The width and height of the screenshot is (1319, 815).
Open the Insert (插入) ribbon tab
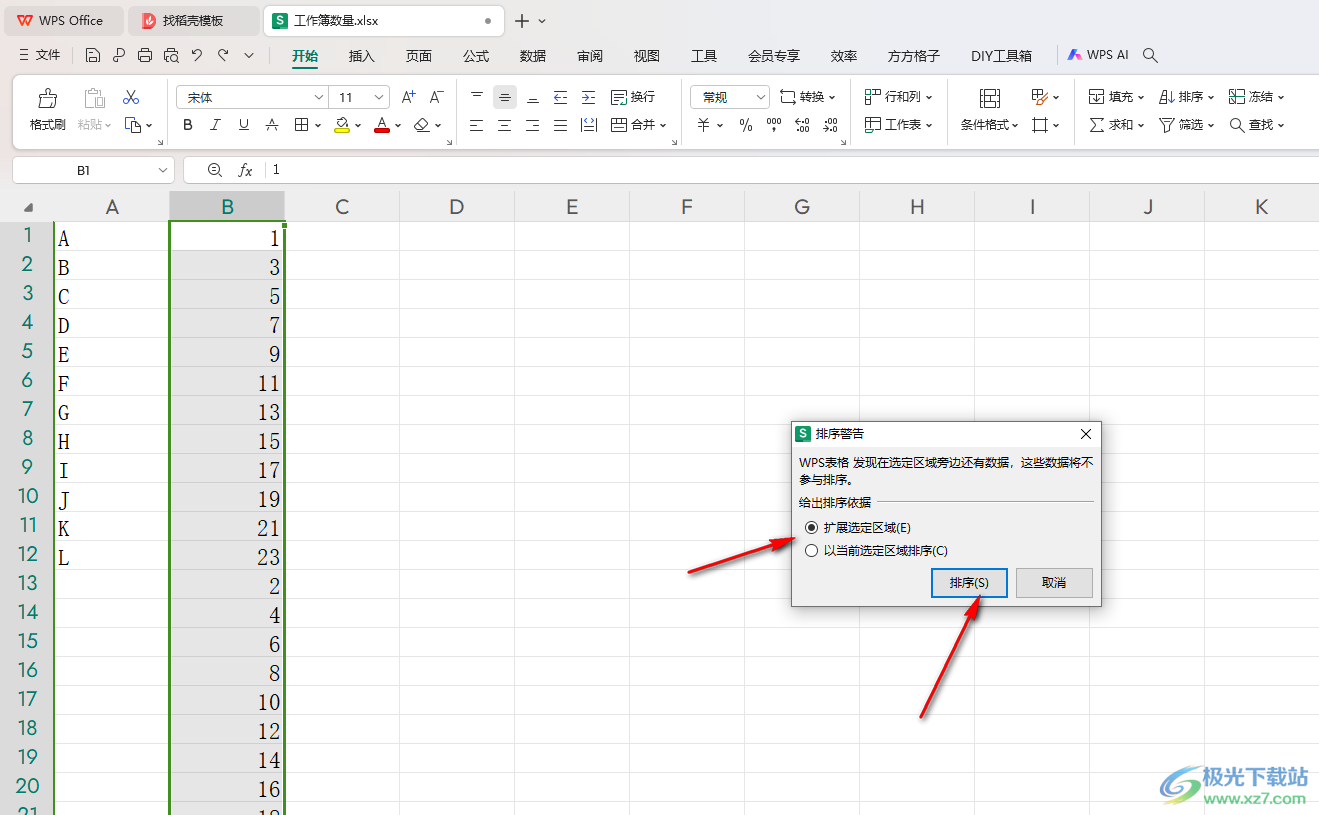362,56
